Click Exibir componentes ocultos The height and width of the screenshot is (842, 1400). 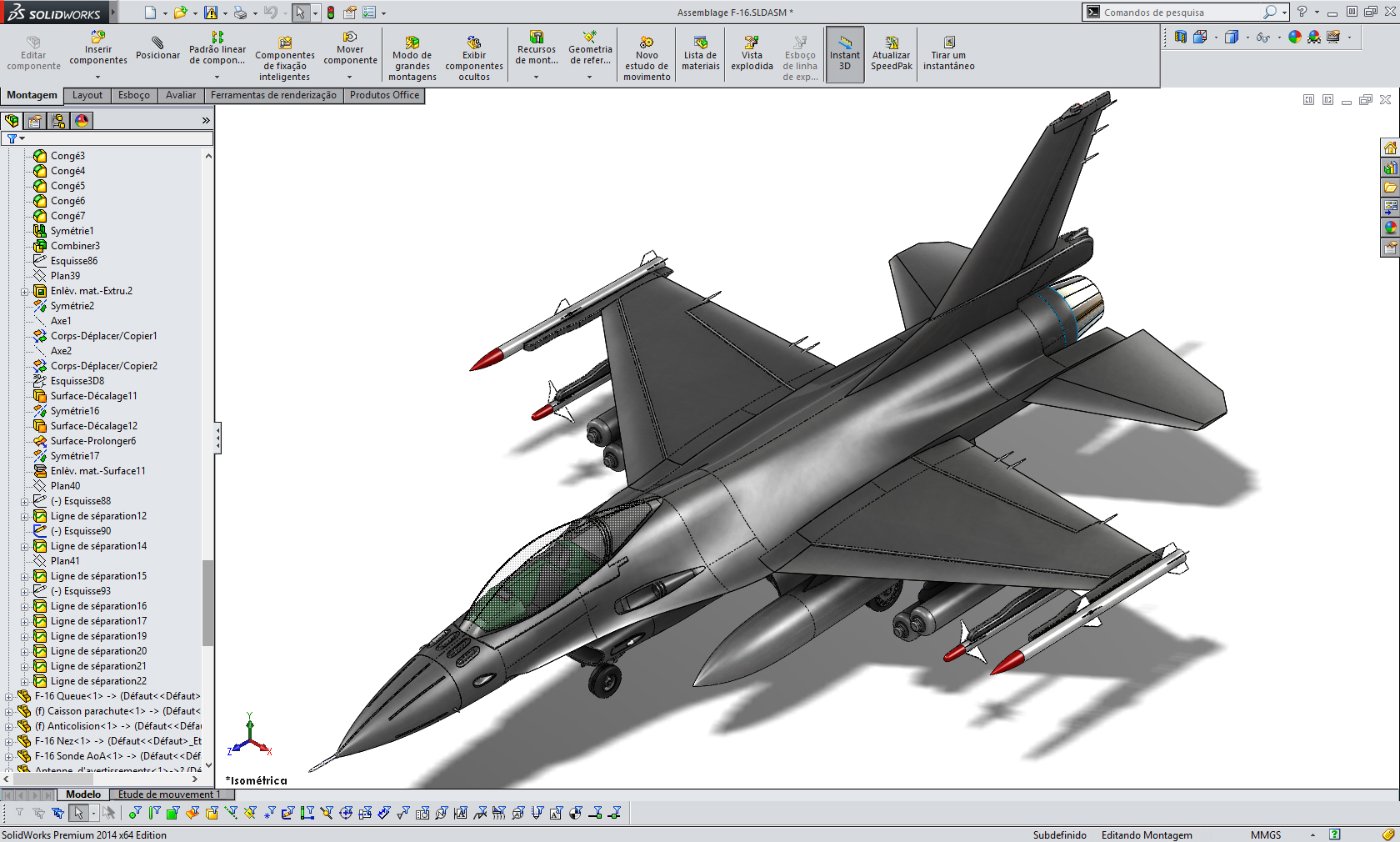pos(474,57)
